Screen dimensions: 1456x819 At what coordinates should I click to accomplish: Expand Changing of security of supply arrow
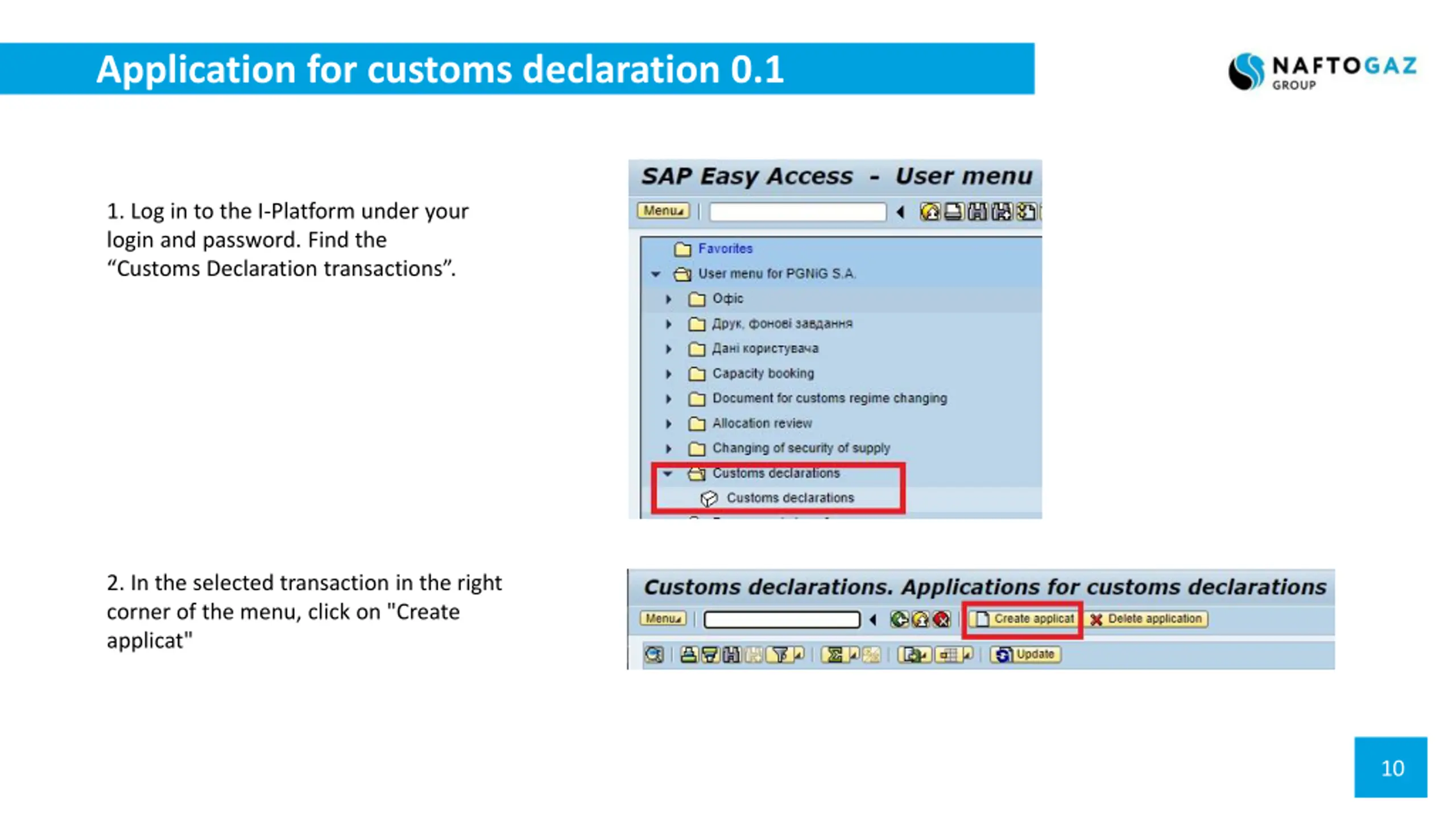pos(669,449)
